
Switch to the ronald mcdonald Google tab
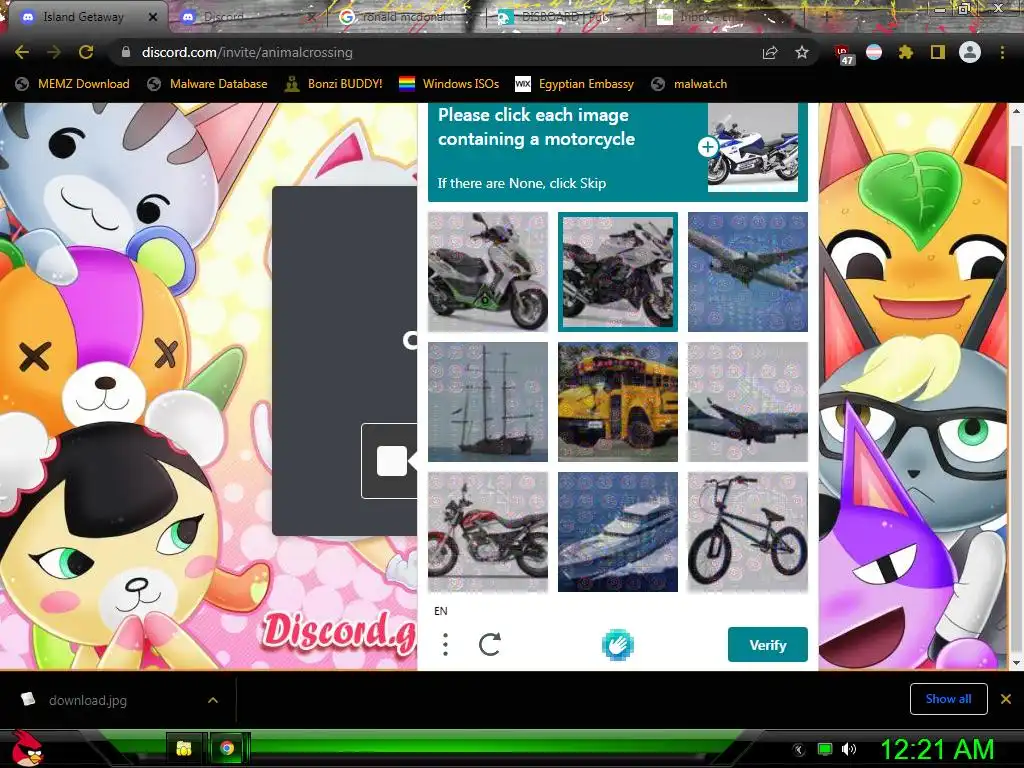(x=406, y=17)
